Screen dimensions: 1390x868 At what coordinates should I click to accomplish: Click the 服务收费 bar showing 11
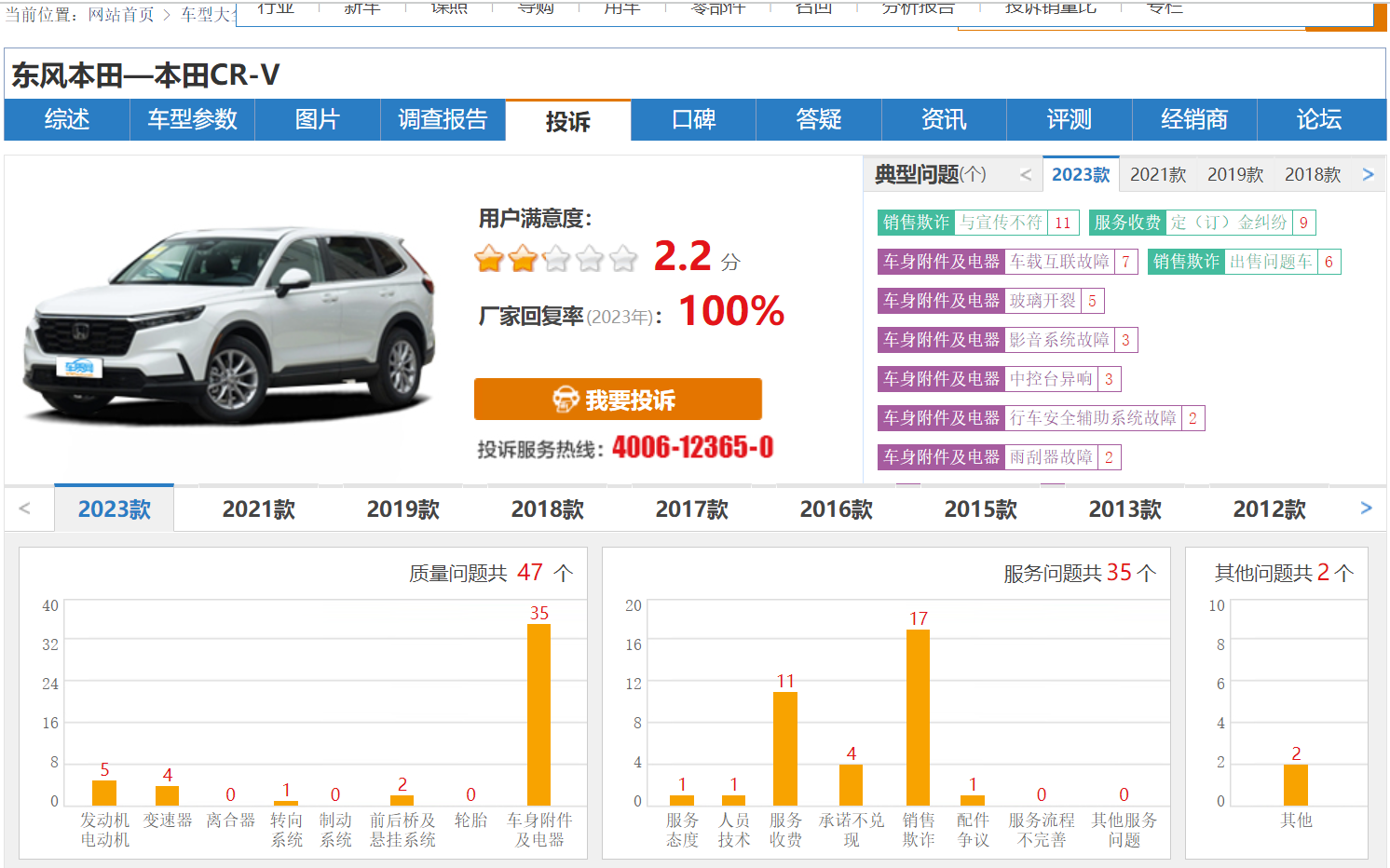(785, 749)
